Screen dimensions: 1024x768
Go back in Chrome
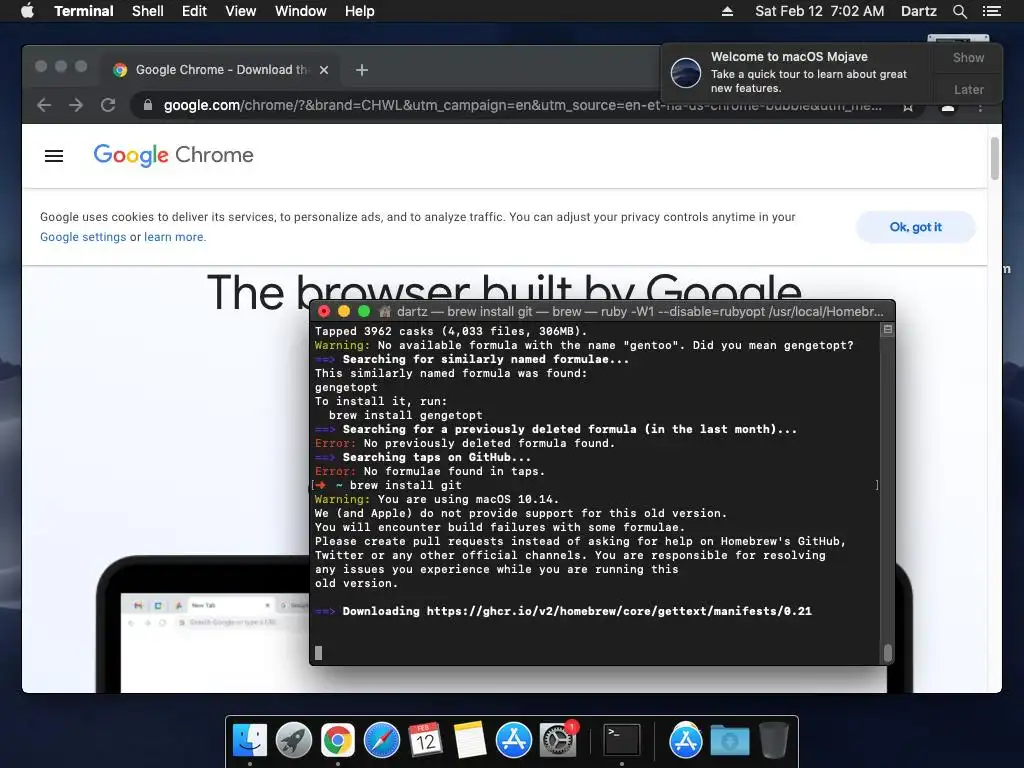[x=44, y=105]
